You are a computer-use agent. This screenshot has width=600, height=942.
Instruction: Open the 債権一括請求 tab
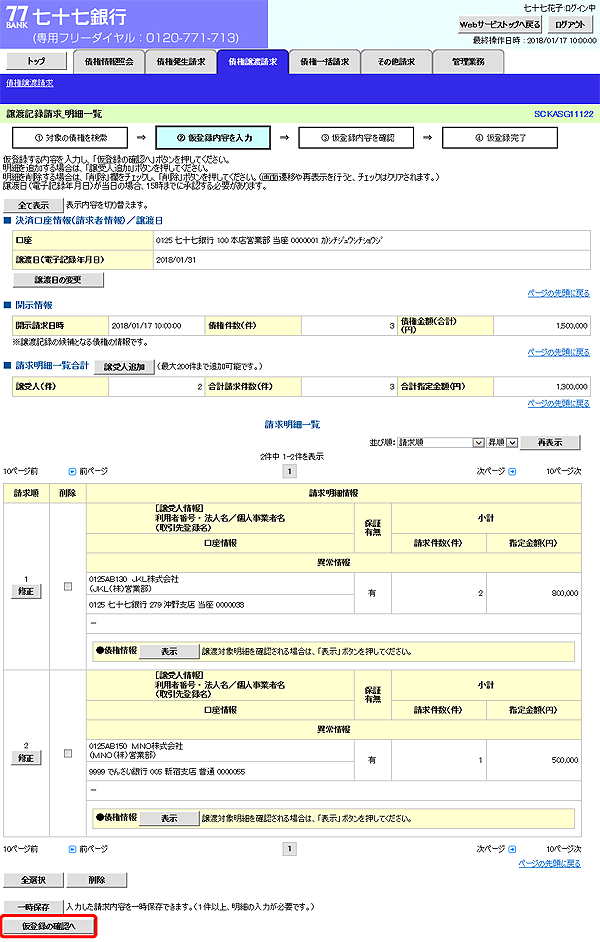point(325,62)
